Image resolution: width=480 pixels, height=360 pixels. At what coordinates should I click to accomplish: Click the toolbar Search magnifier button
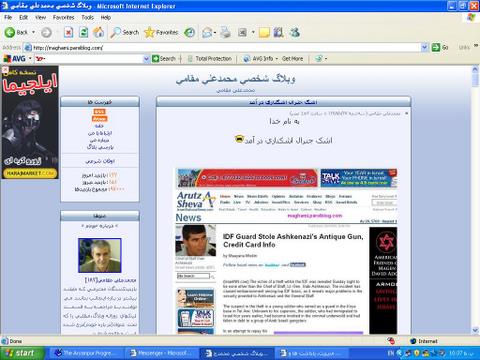coord(125,32)
